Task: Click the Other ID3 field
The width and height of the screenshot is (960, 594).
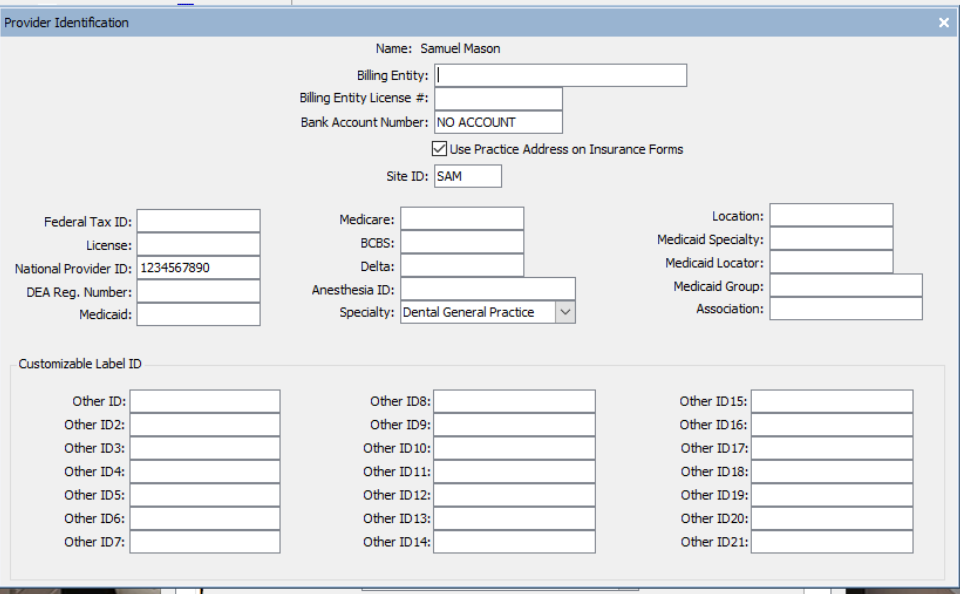Action: (x=205, y=448)
